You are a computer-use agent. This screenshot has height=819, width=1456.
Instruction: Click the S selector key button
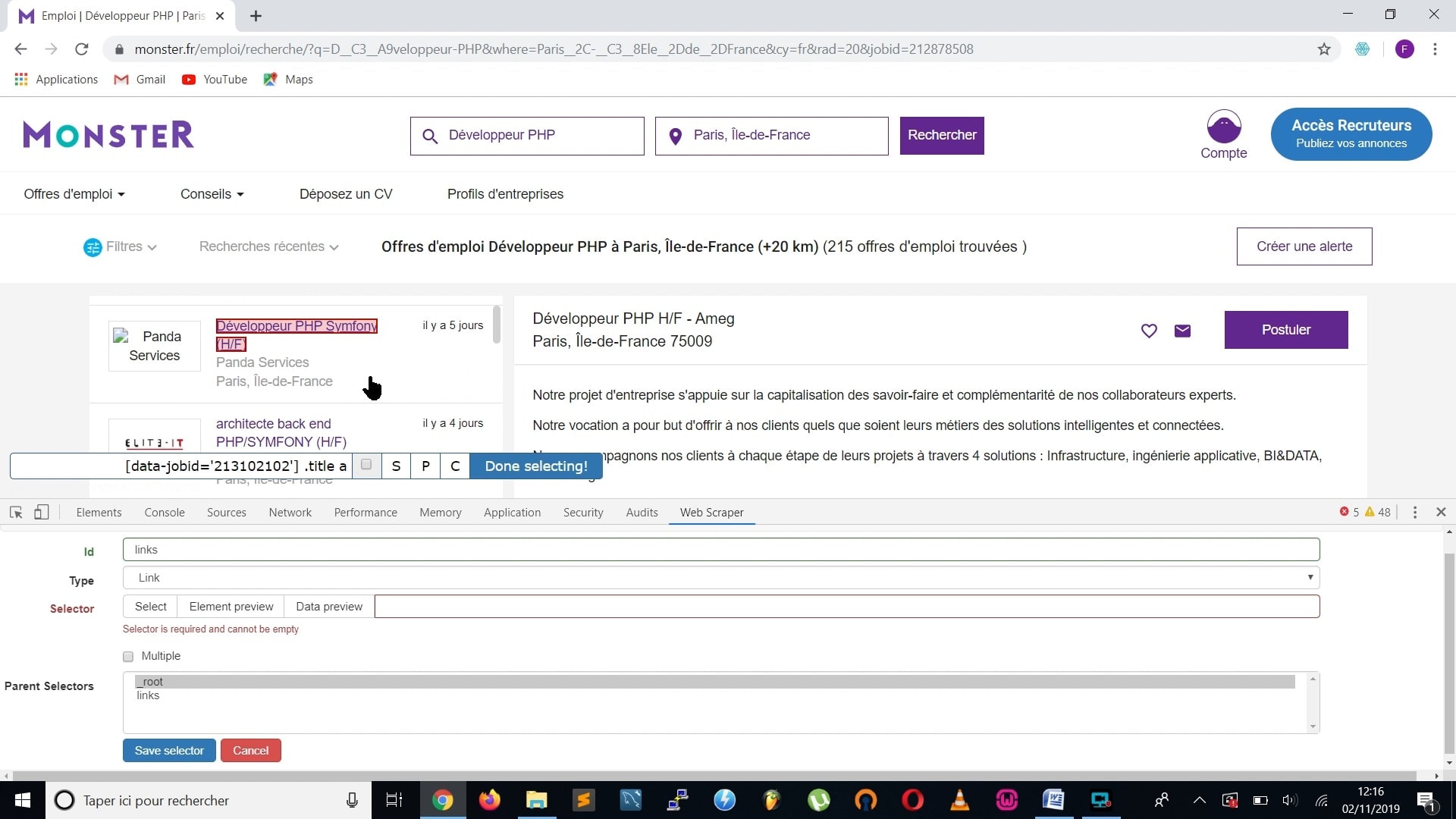[x=396, y=466]
